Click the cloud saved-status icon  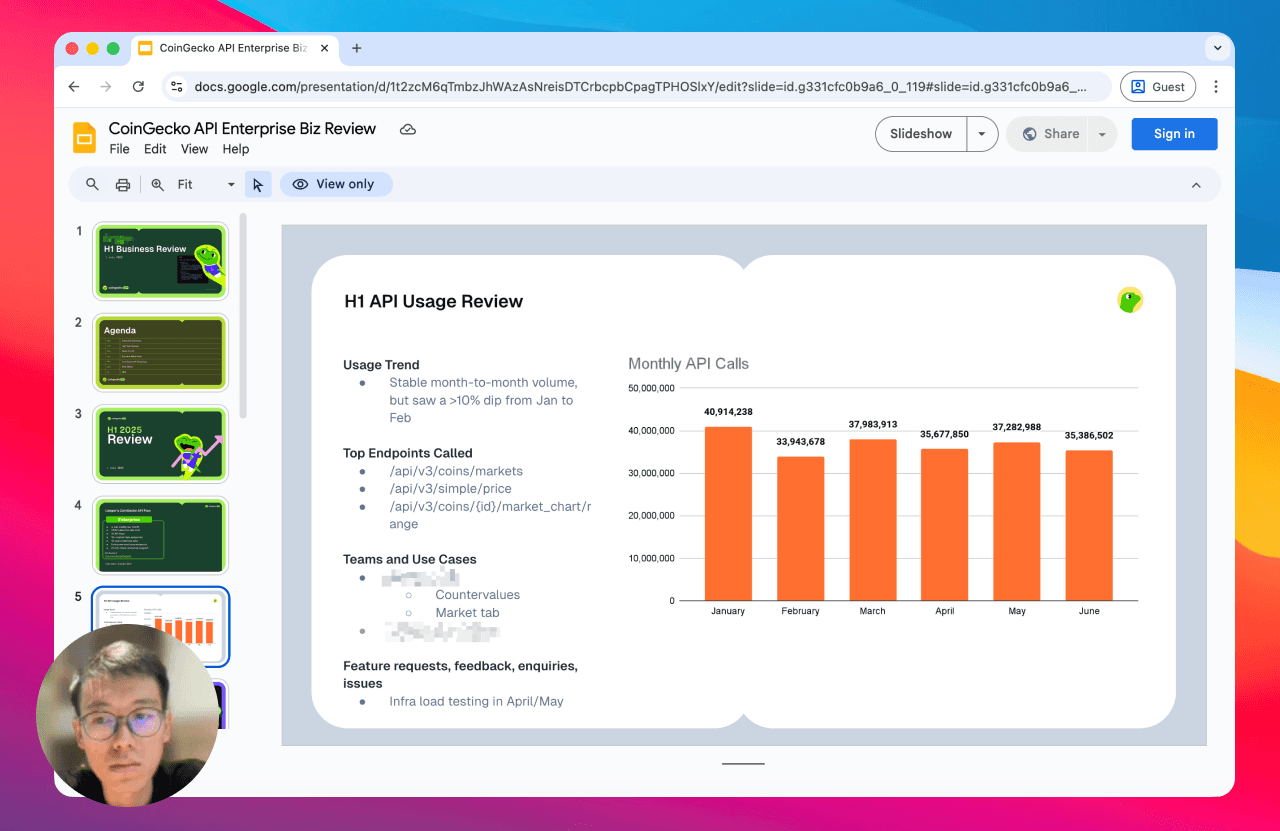coord(407,129)
